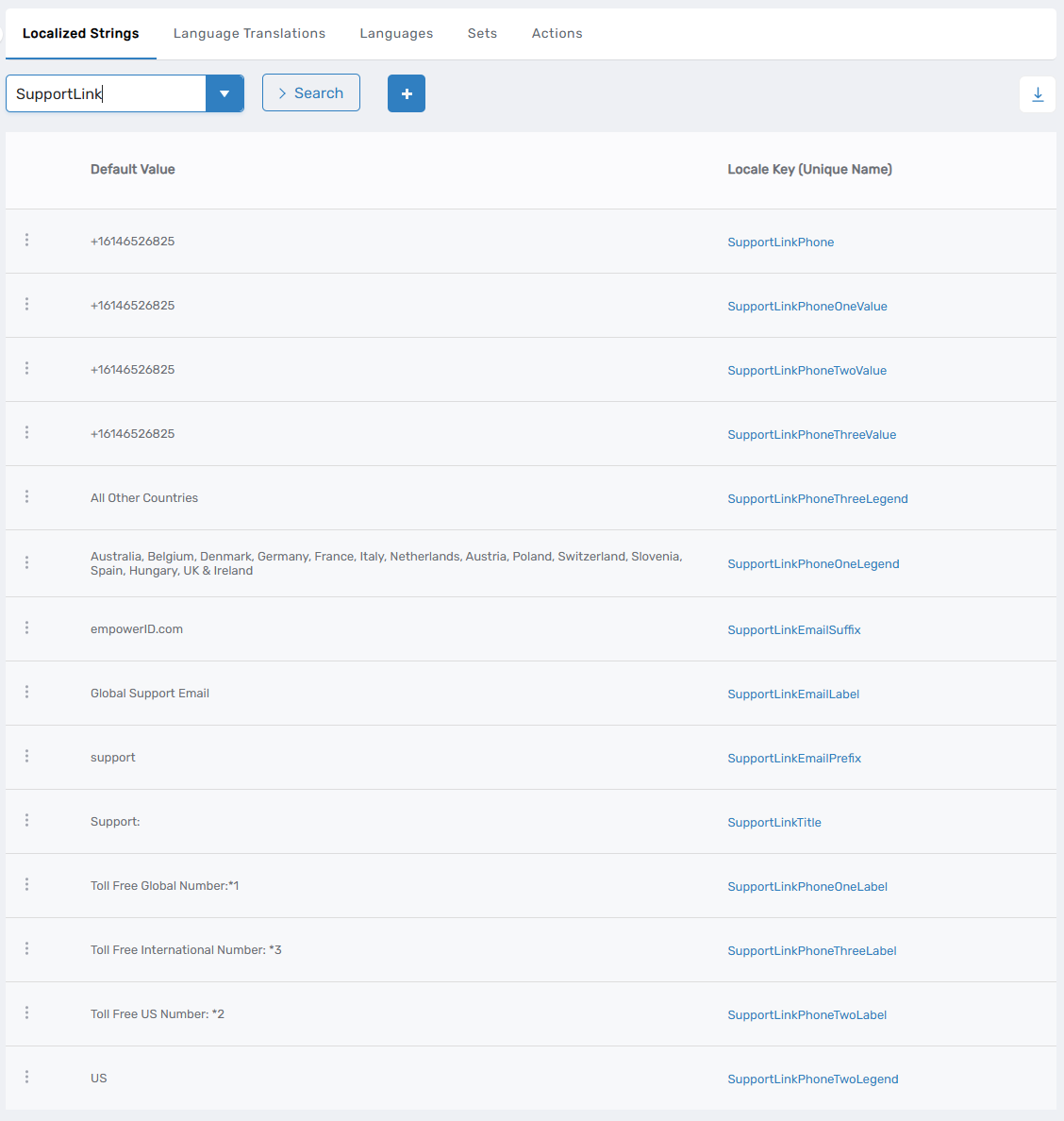
Task: Open row options for Toll Free US Number
Action: click(26, 1013)
